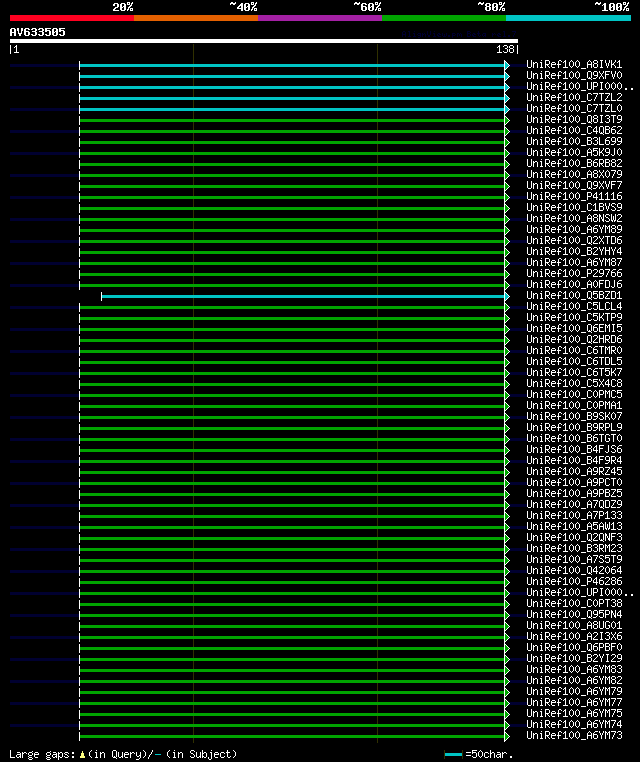Image resolution: width=640 pixels, height=762 pixels.
Task: Select hit label UniRef100_A5K9J0
Action: (x=574, y=152)
